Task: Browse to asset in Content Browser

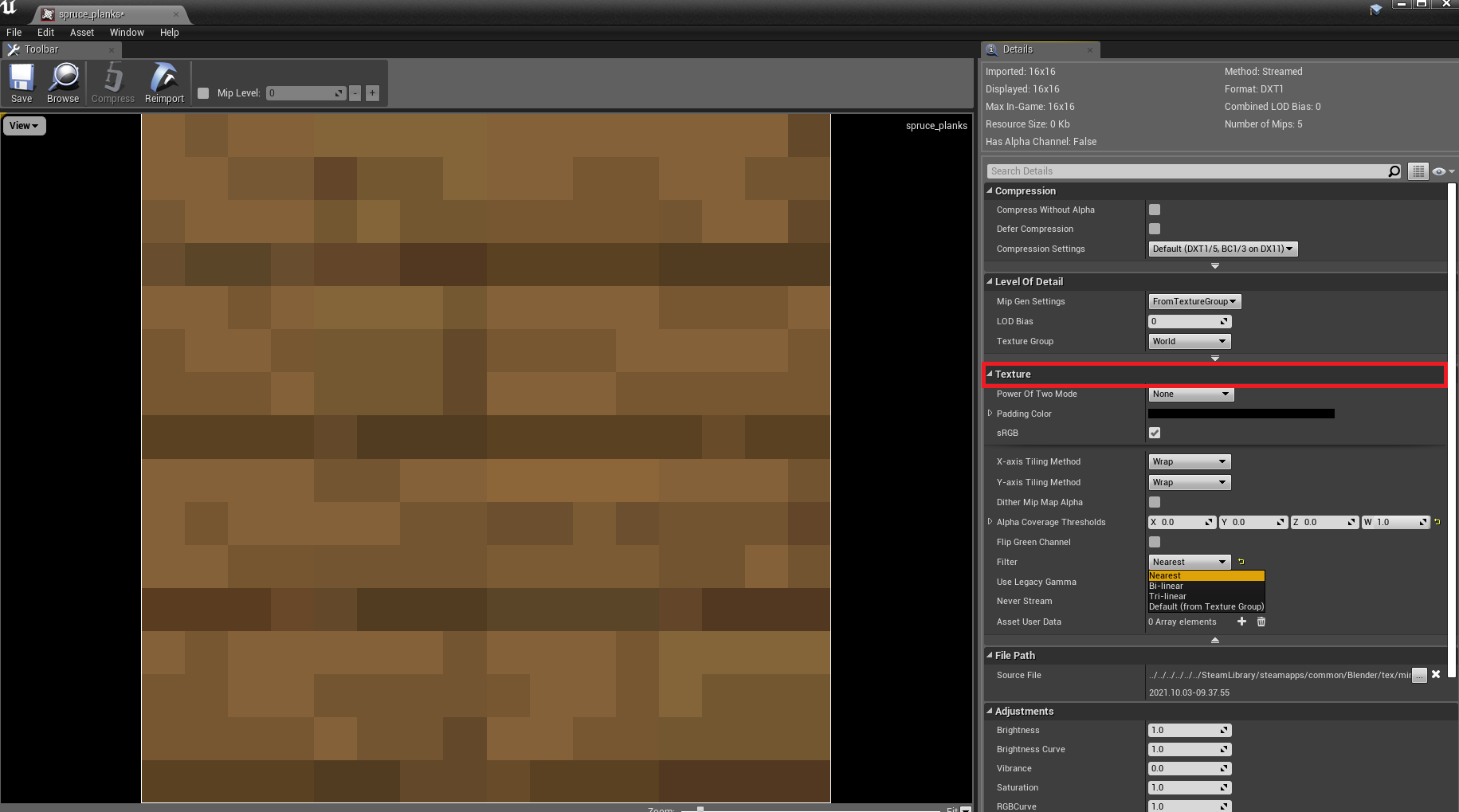Action: coord(63,83)
